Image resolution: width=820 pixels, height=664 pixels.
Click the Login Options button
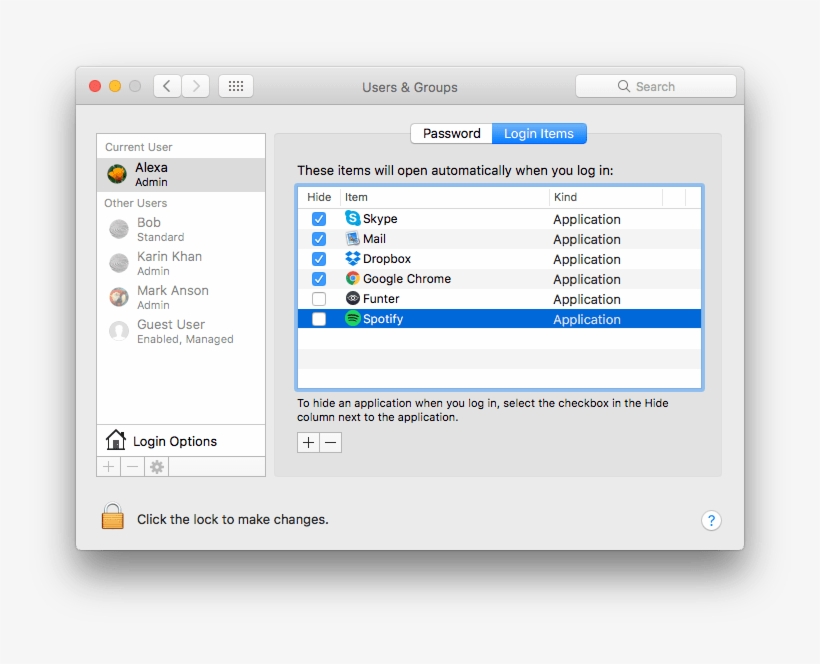tap(174, 440)
